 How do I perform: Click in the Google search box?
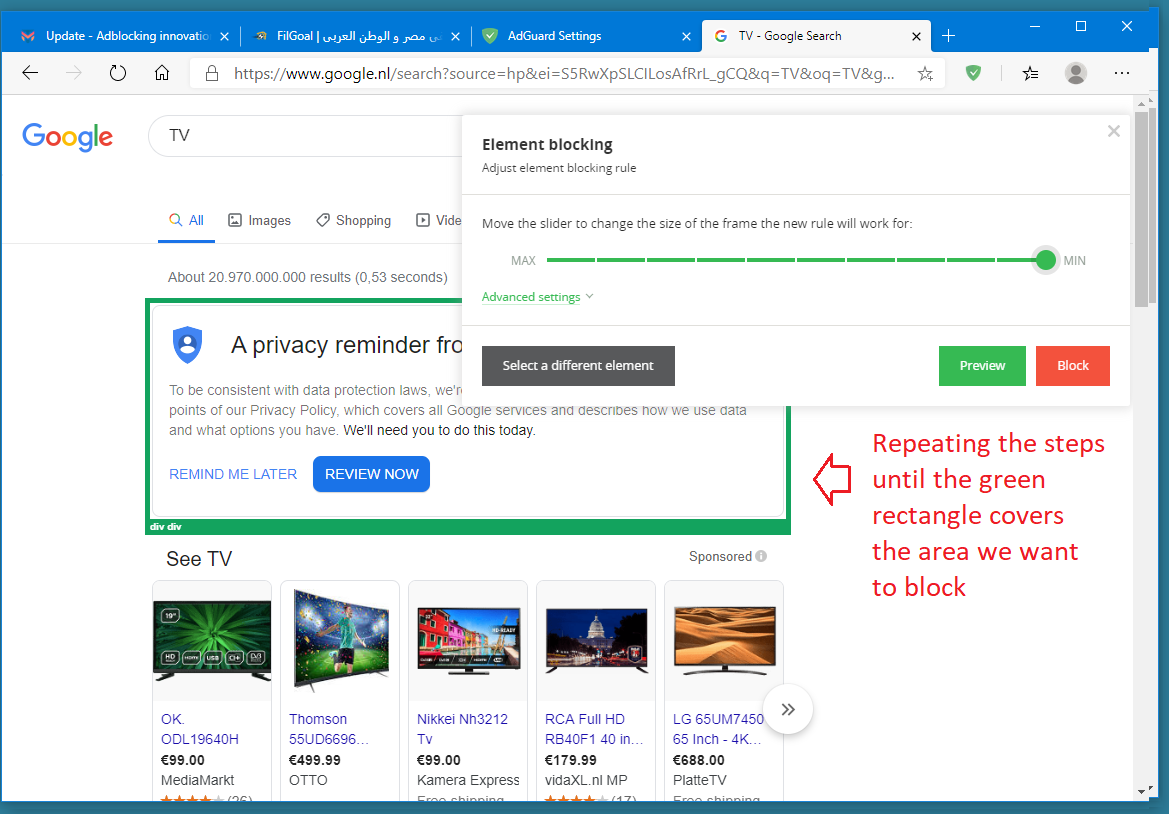306,135
